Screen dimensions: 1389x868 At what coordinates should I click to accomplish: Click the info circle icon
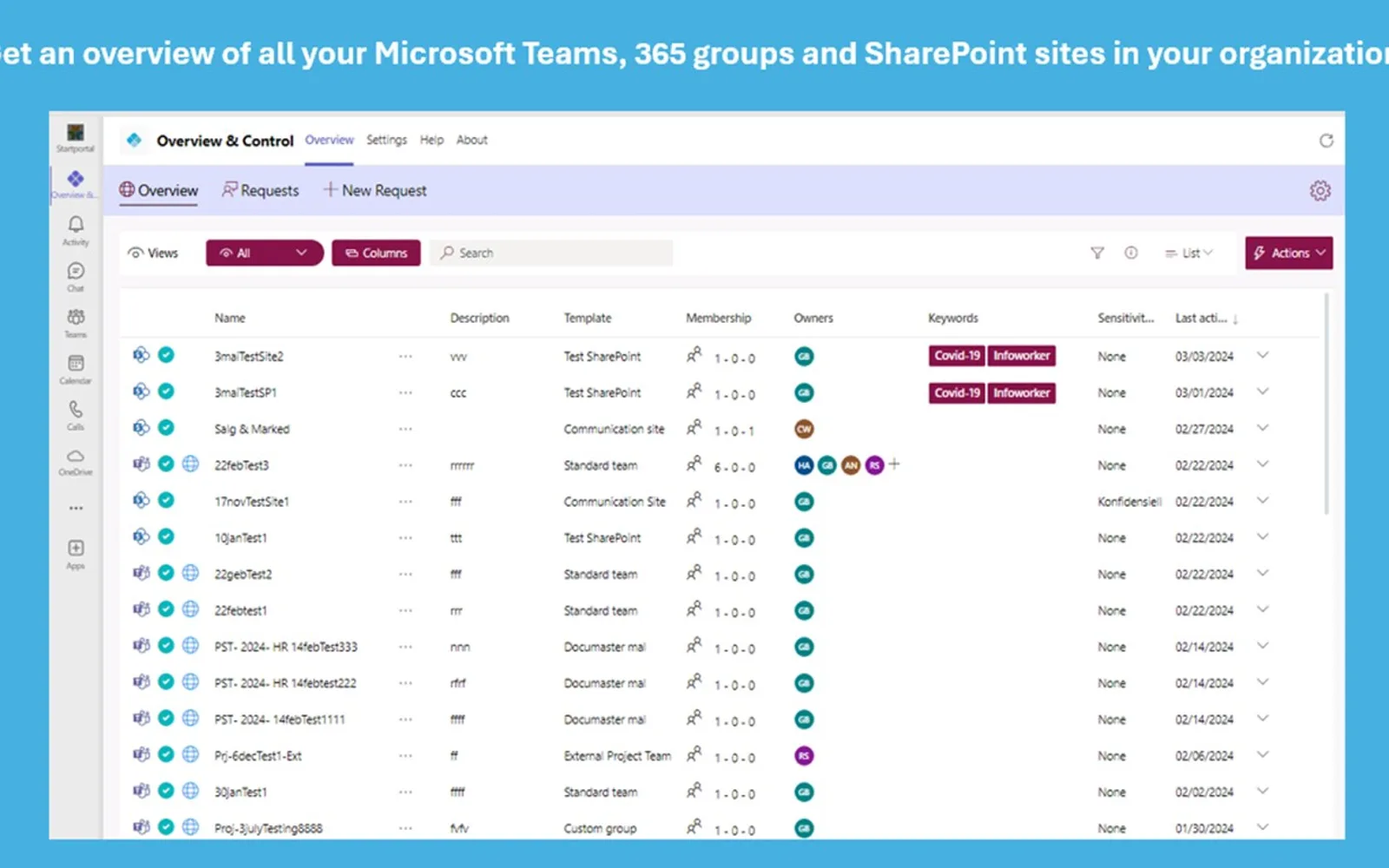click(x=1130, y=253)
